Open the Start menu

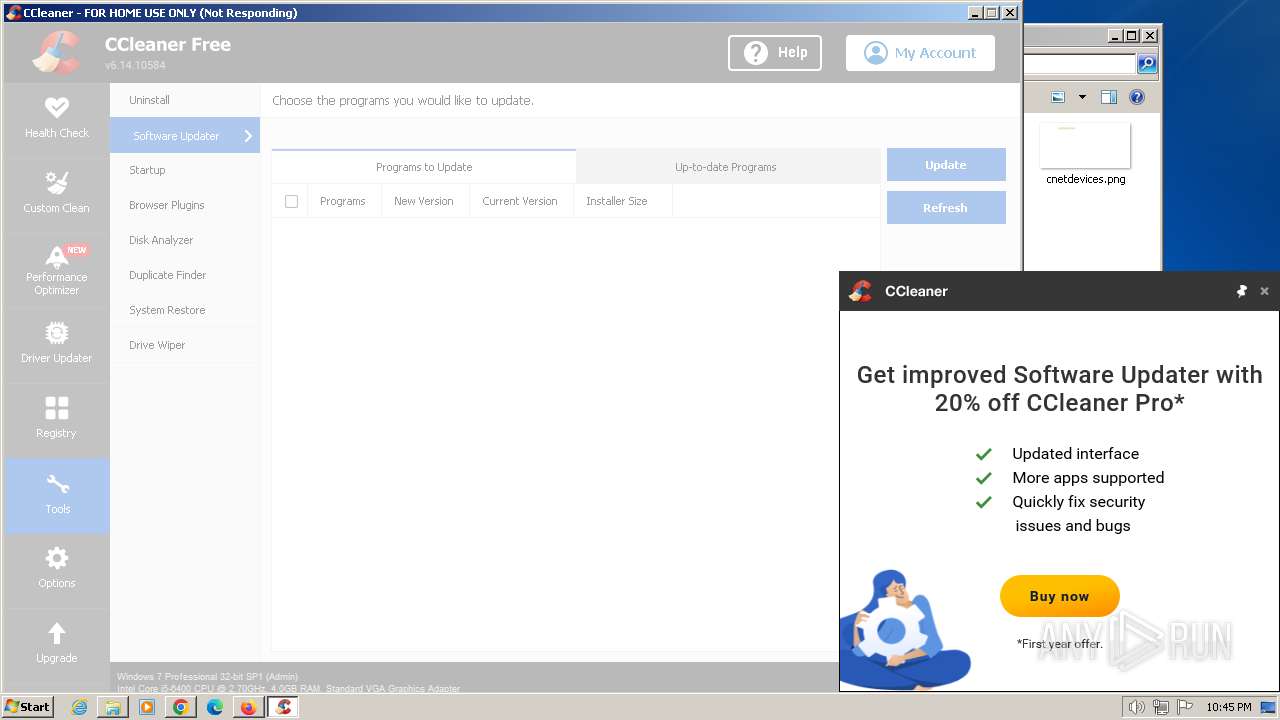28,707
